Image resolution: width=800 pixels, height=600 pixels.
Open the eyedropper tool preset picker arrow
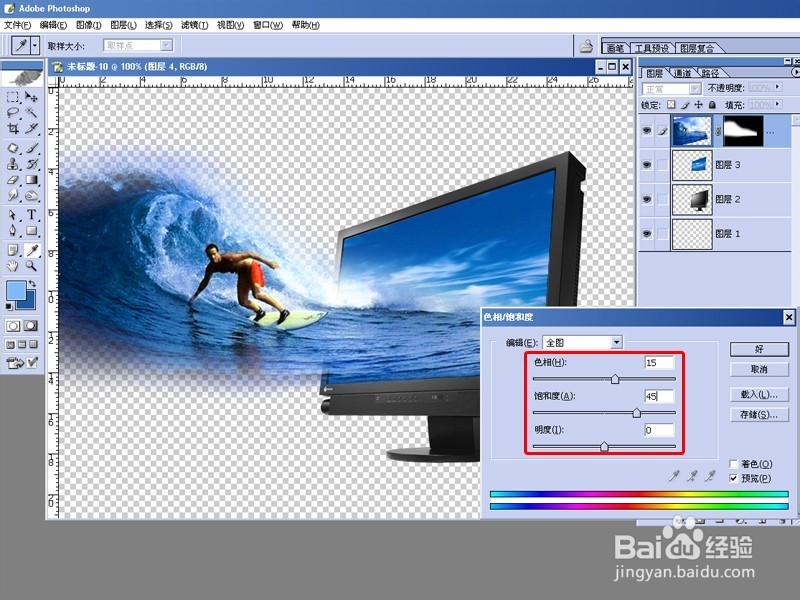click(x=35, y=45)
